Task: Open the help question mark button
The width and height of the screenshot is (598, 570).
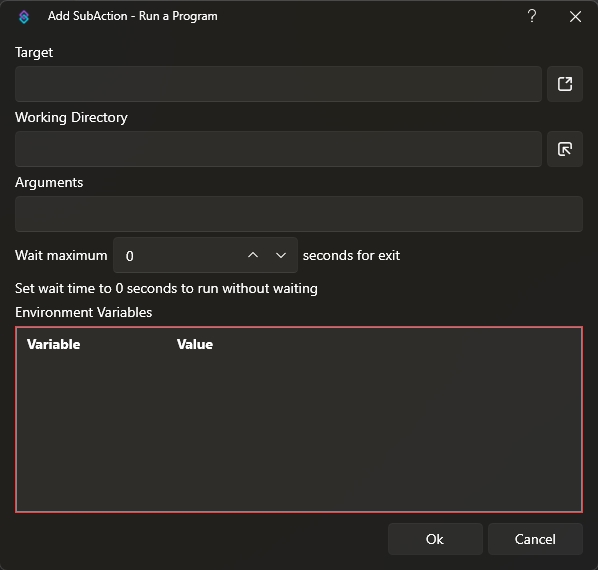Action: (x=532, y=16)
